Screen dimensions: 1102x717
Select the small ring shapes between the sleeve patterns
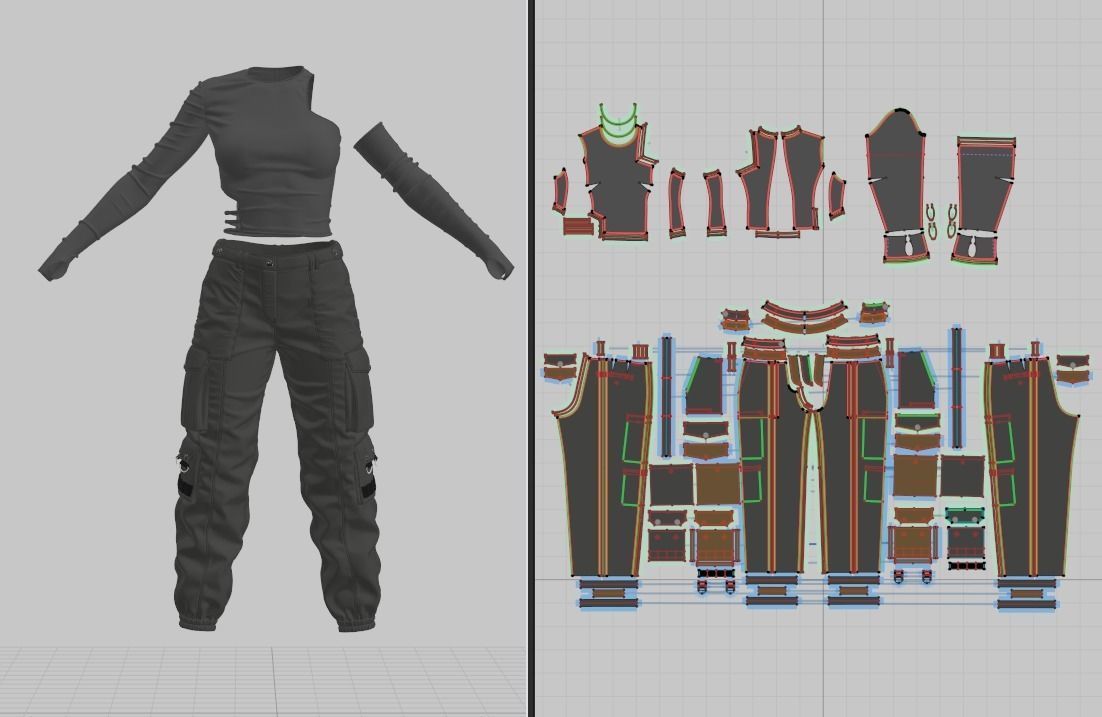pos(942,220)
